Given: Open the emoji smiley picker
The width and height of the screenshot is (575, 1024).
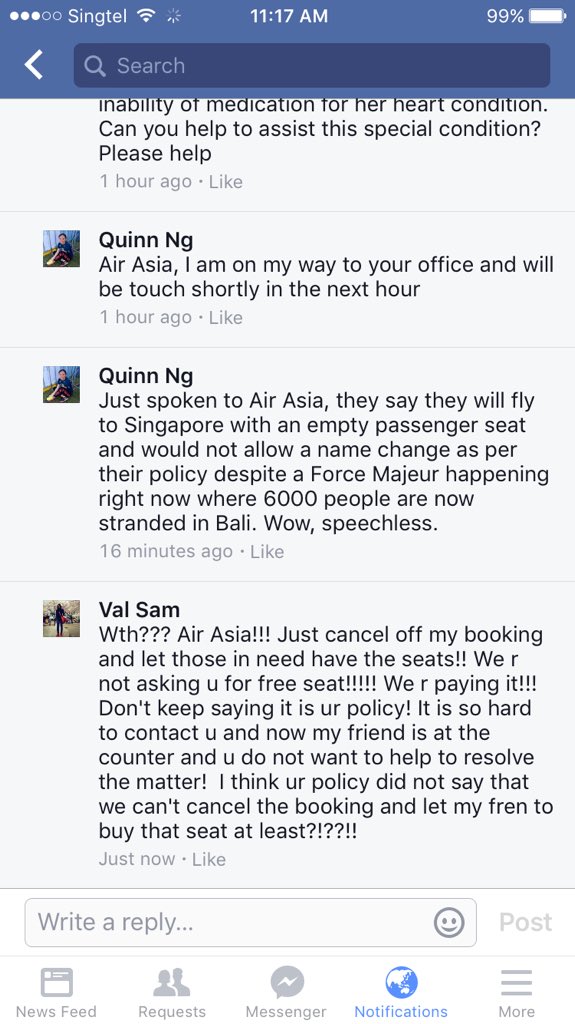Looking at the screenshot, I should [x=449, y=923].
